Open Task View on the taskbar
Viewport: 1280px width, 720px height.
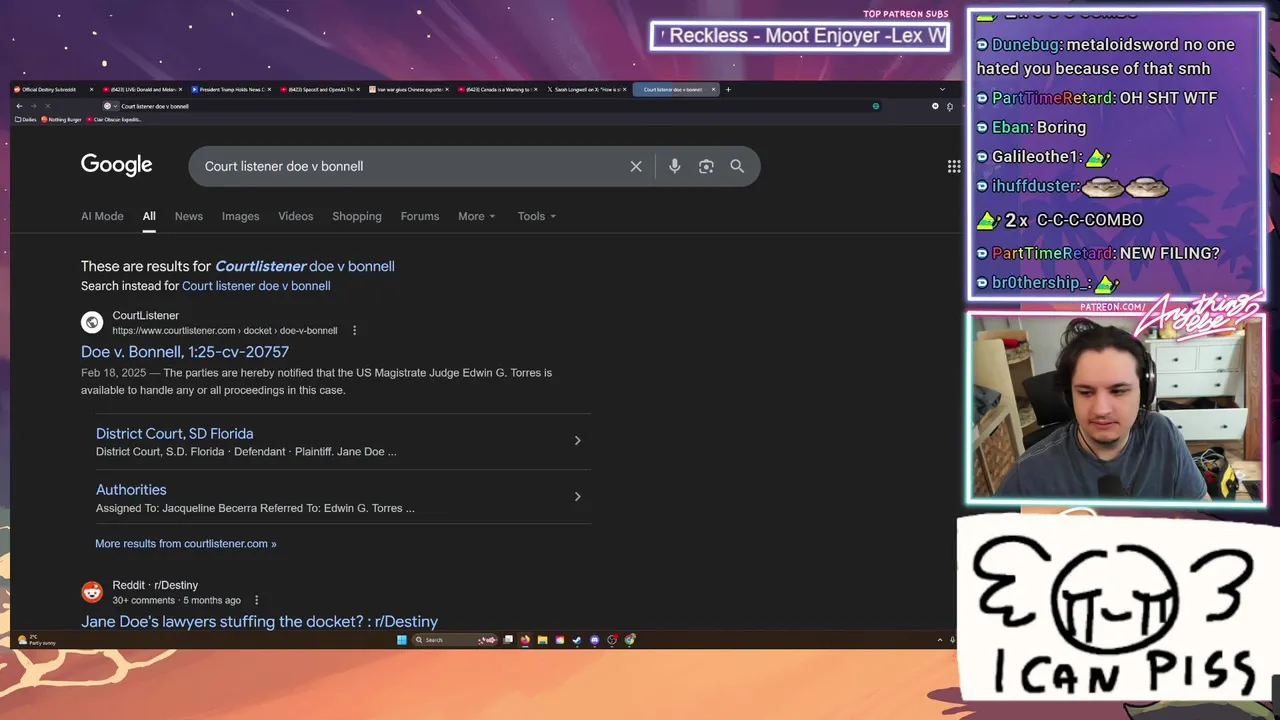[508, 640]
